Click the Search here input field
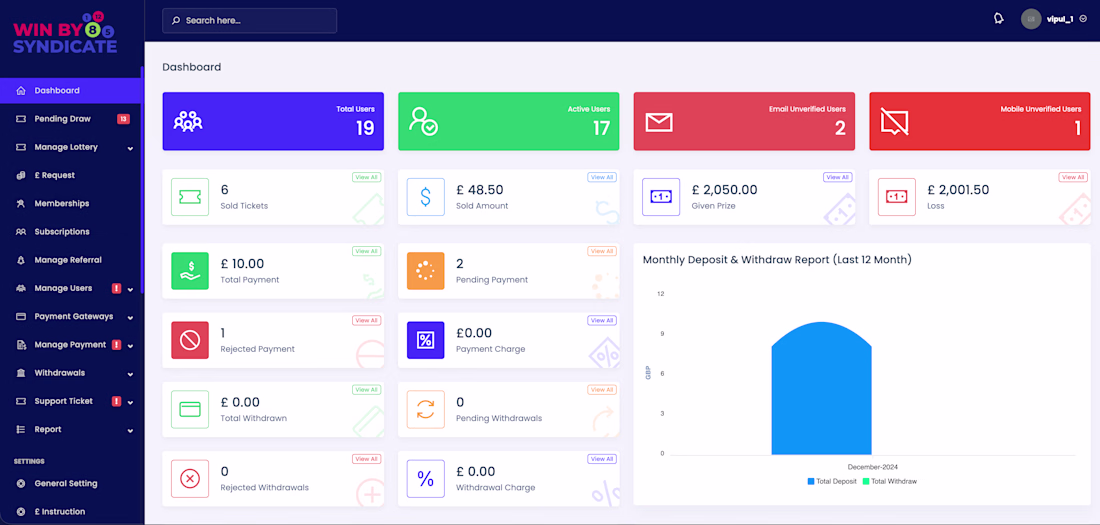The image size is (1100, 525). tap(249, 21)
